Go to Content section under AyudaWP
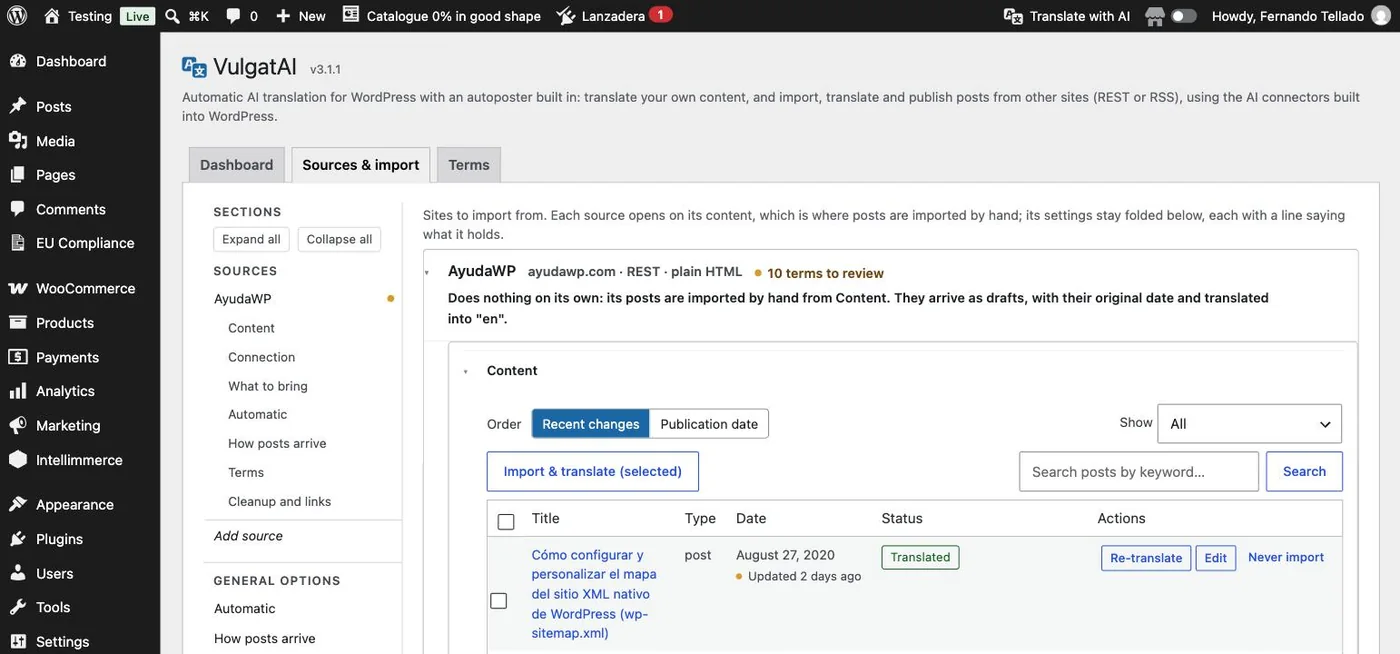The width and height of the screenshot is (1400, 654). pos(251,328)
